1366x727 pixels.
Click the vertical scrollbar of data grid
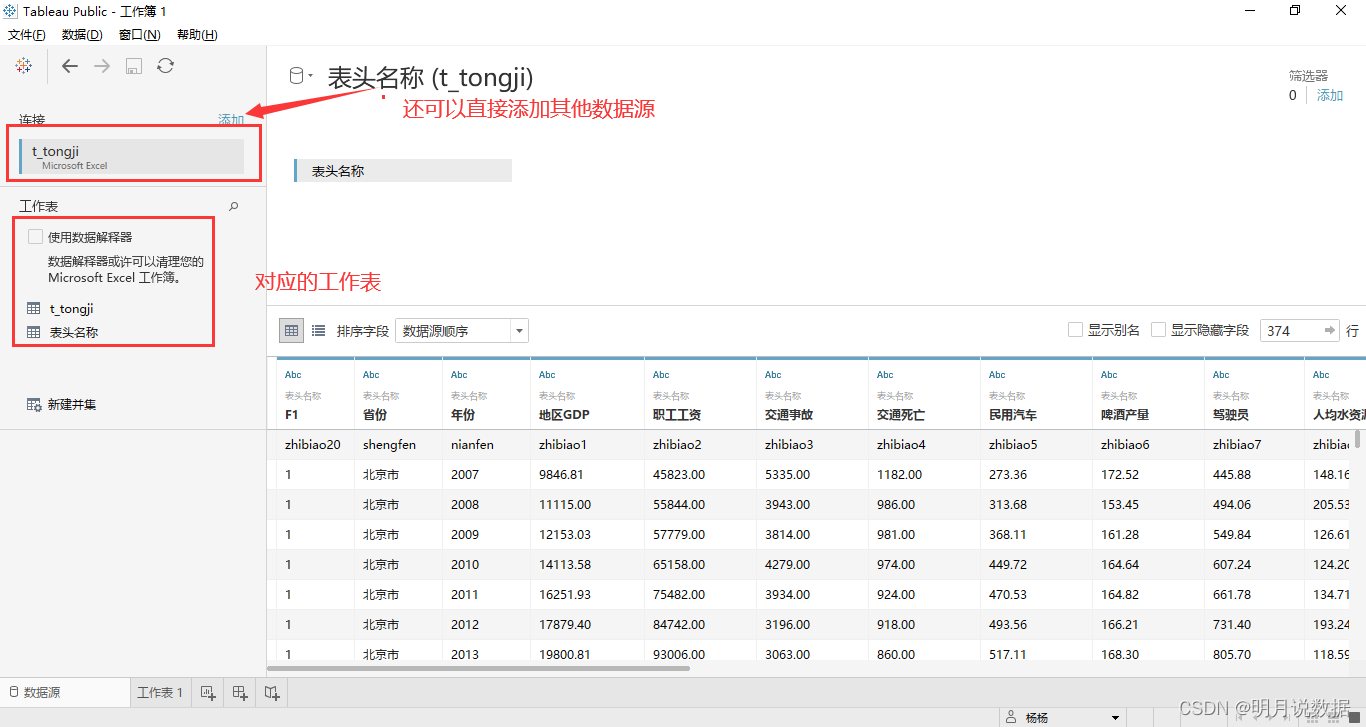pos(1357,439)
